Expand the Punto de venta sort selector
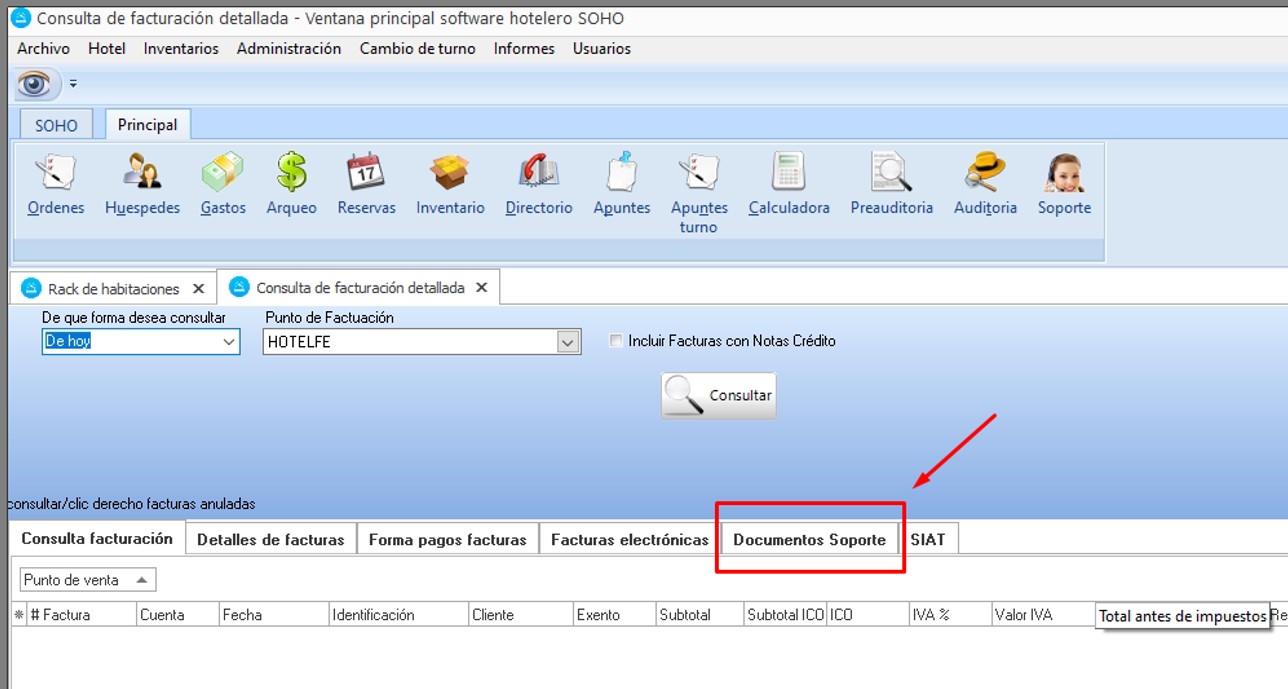This screenshot has width=1288, height=689. click(142, 580)
